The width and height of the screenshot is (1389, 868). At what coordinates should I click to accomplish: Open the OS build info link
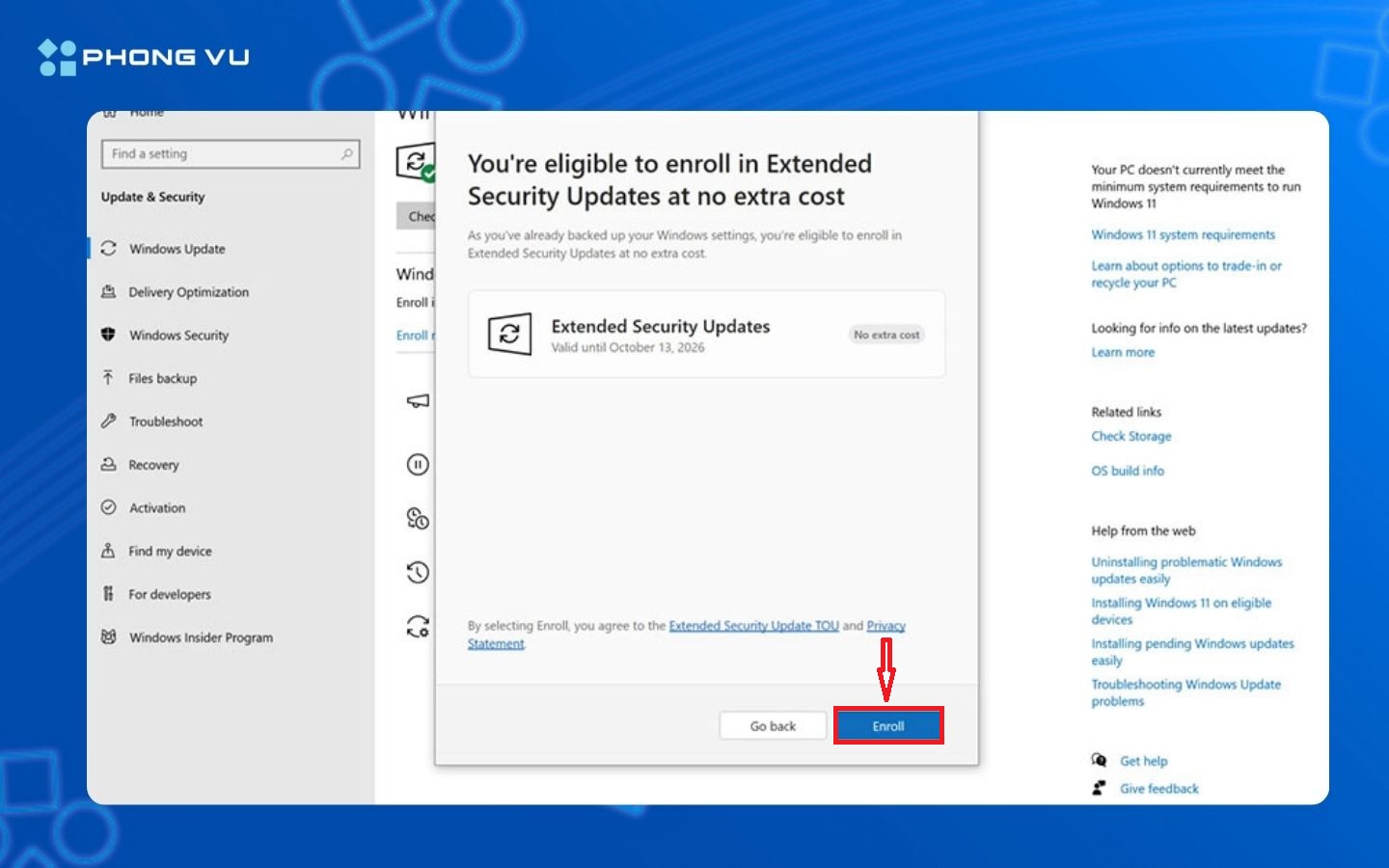click(x=1128, y=471)
